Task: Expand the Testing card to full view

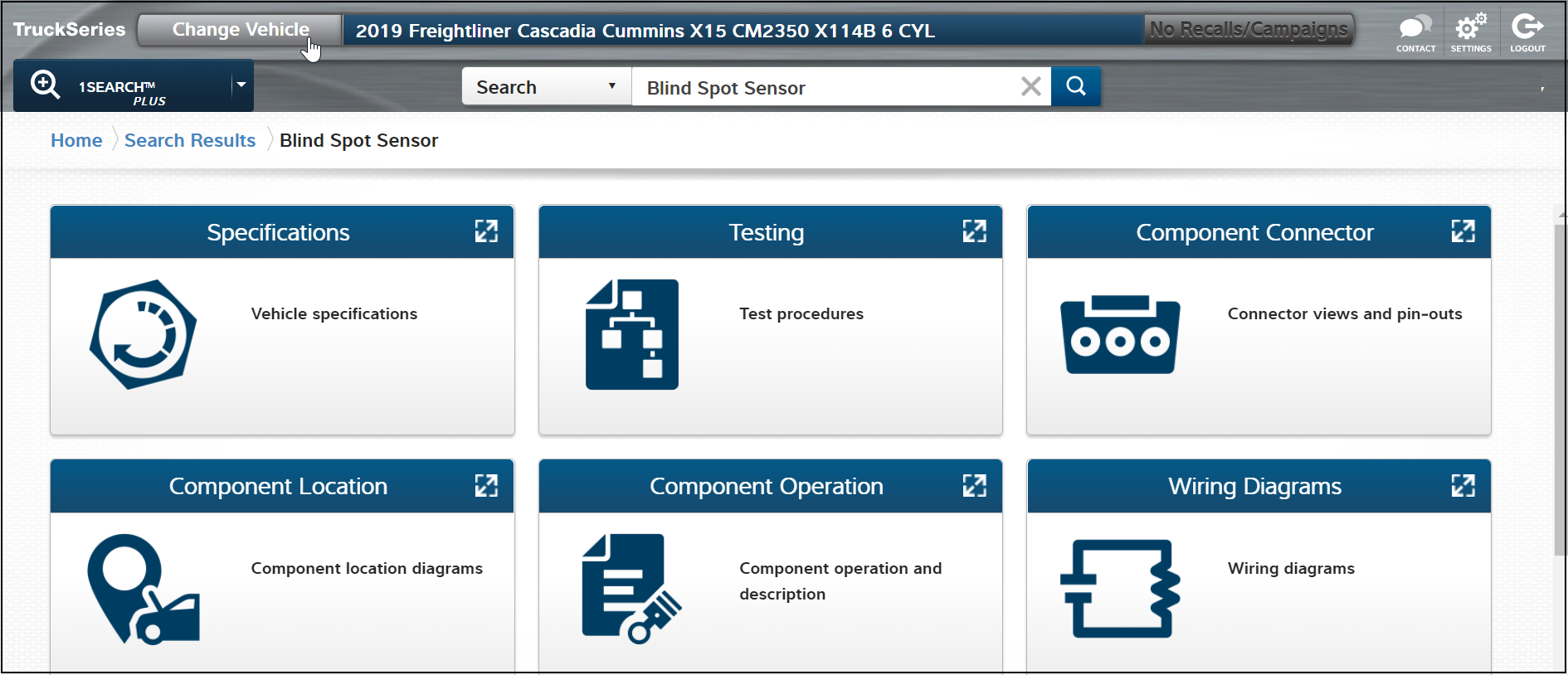Action: pos(974,231)
